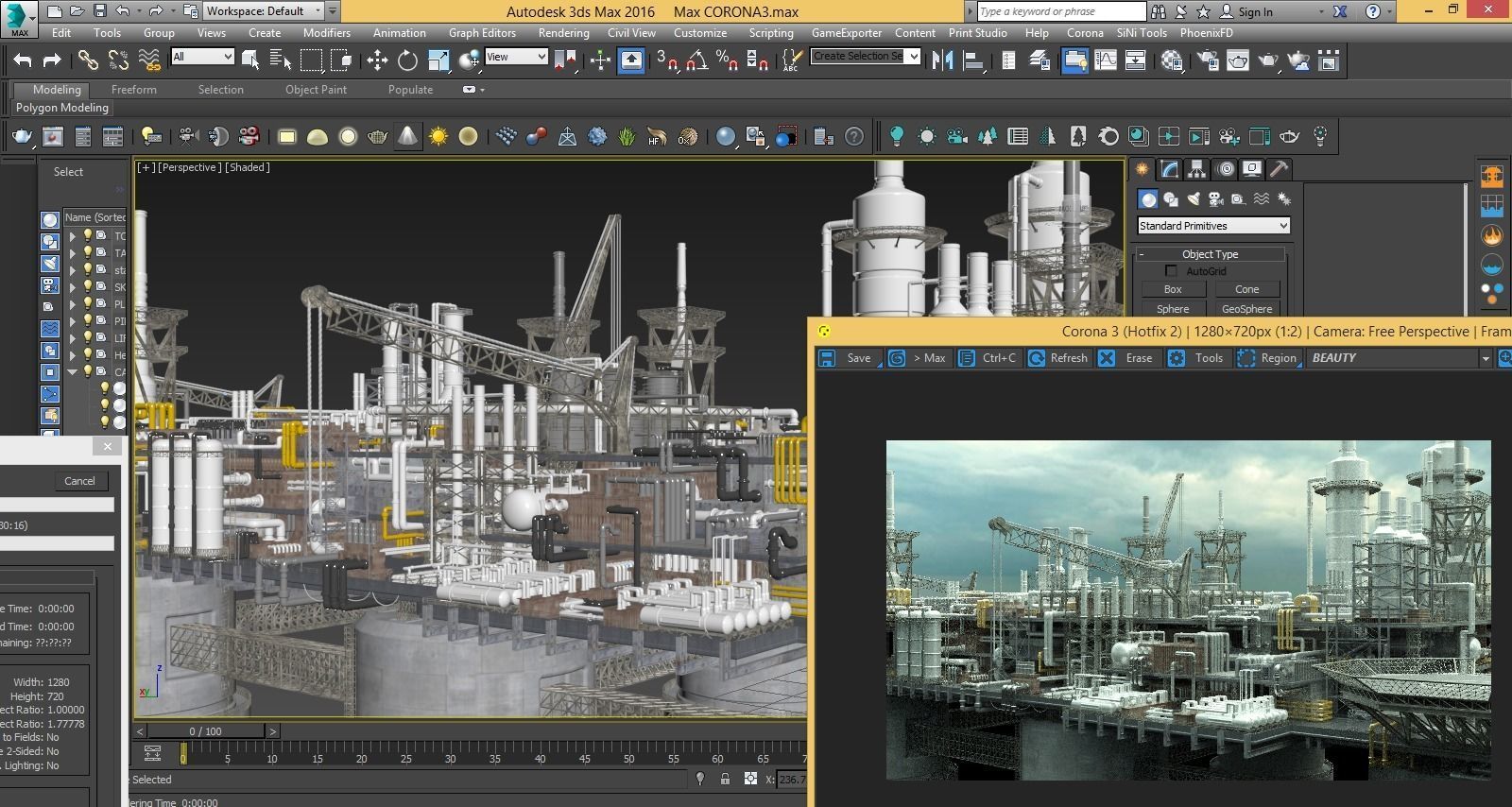Activate the Select and Link tool
1512x807 pixels.
coord(88,60)
